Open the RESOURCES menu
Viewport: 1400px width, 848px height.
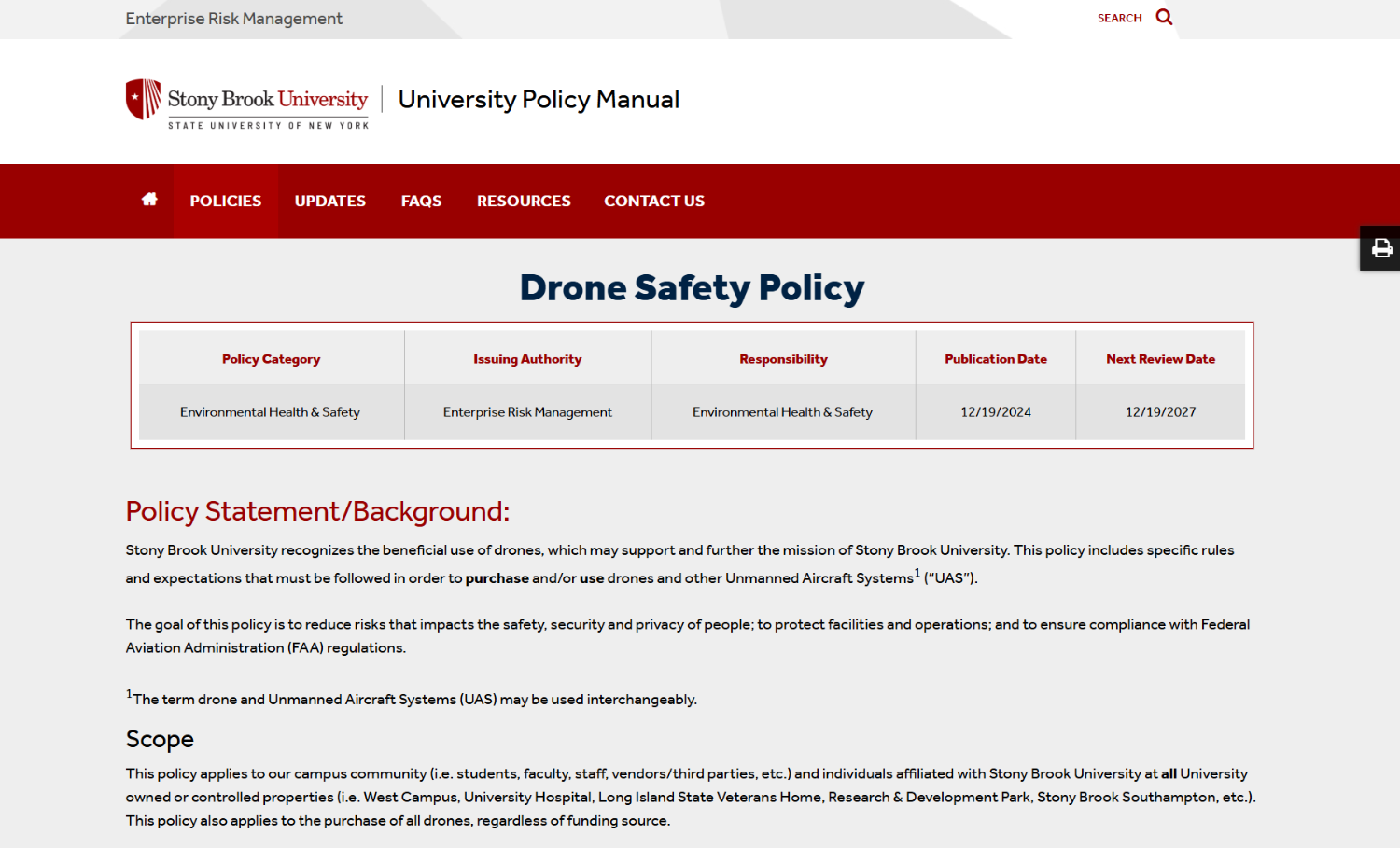pyautogui.click(x=524, y=201)
